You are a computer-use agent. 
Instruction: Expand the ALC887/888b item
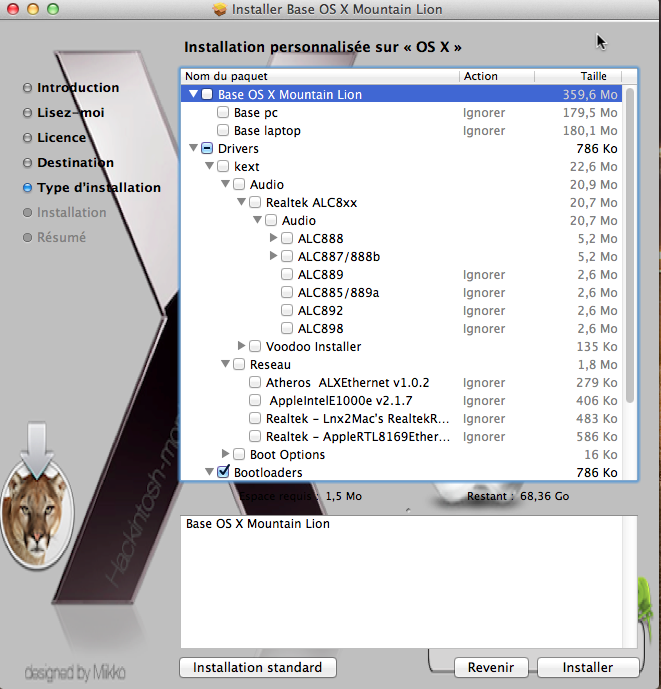(x=273, y=256)
